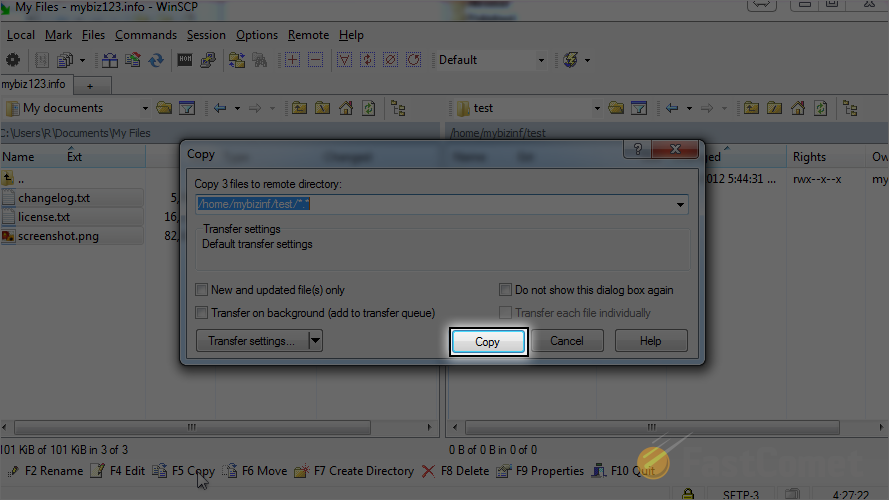Click the local panel horizontal scrollbar
The height and width of the screenshot is (500, 889).
click(x=192, y=427)
